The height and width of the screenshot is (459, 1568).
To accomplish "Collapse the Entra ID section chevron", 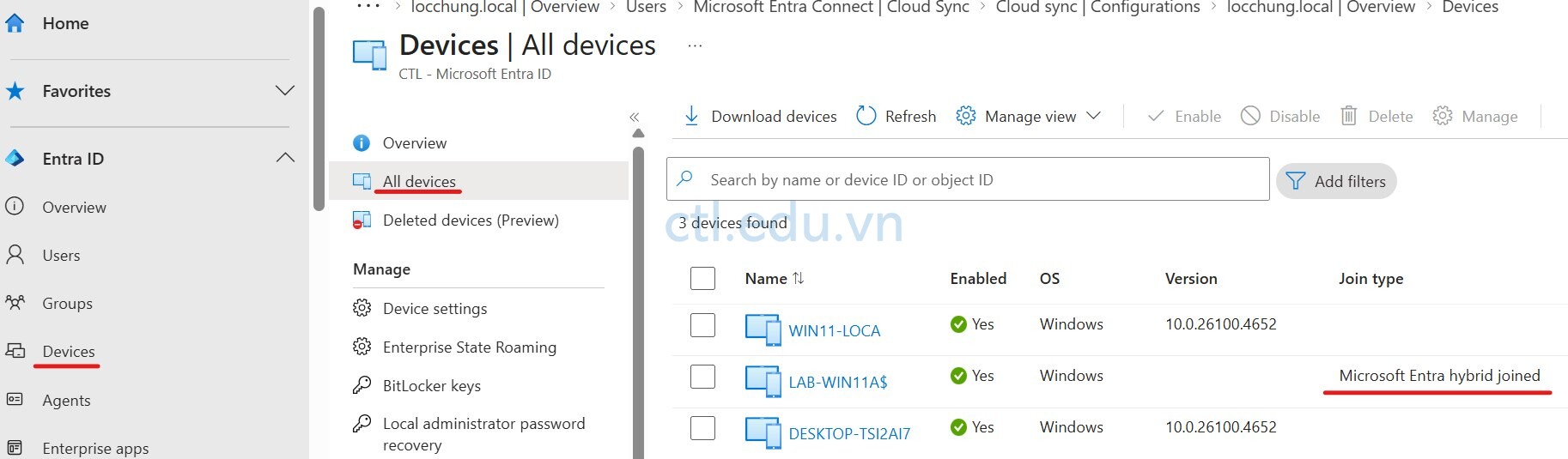I will pyautogui.click(x=285, y=158).
